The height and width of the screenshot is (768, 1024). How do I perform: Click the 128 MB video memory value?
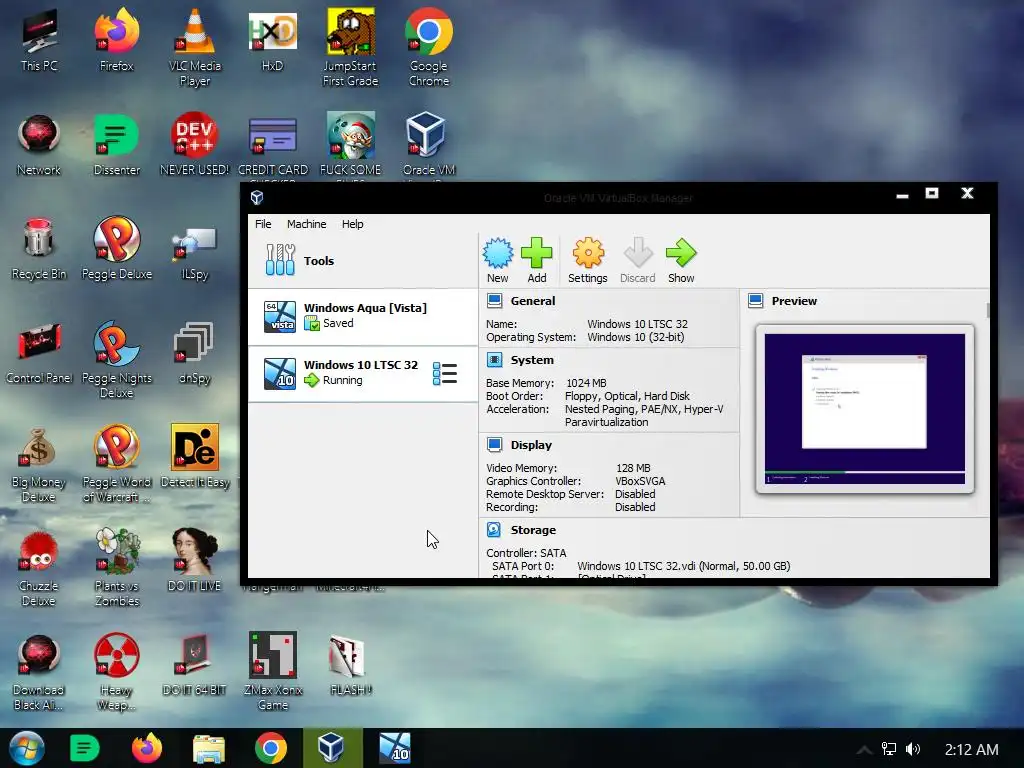point(633,468)
